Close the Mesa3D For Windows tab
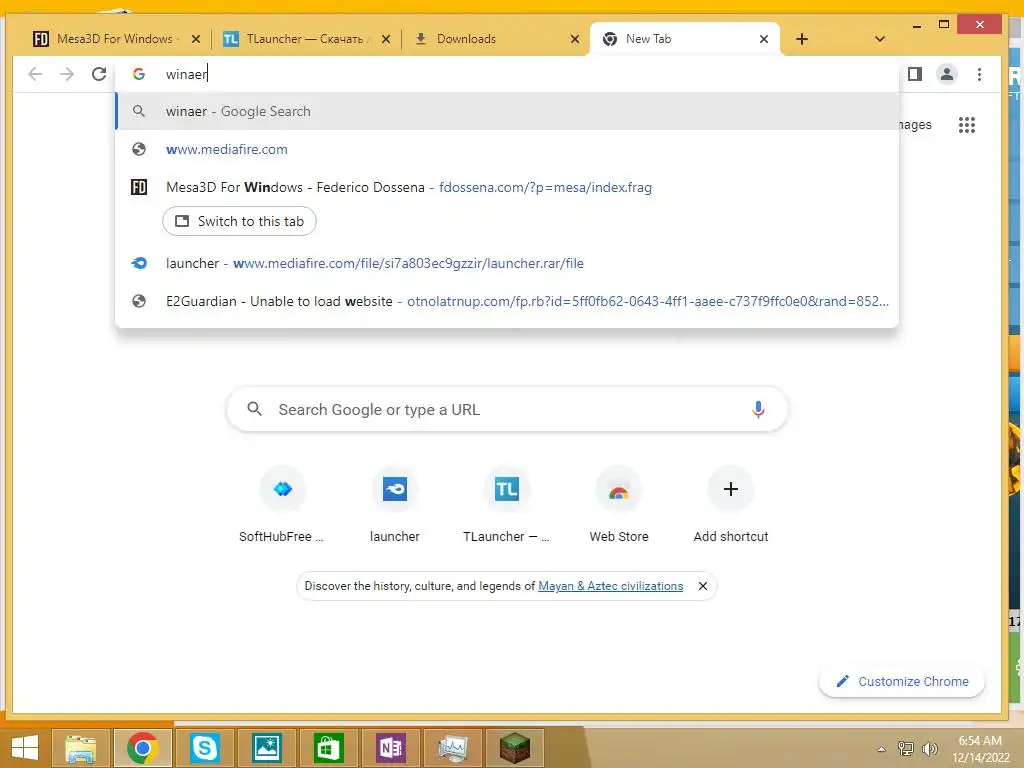The height and width of the screenshot is (768, 1024). pos(195,39)
